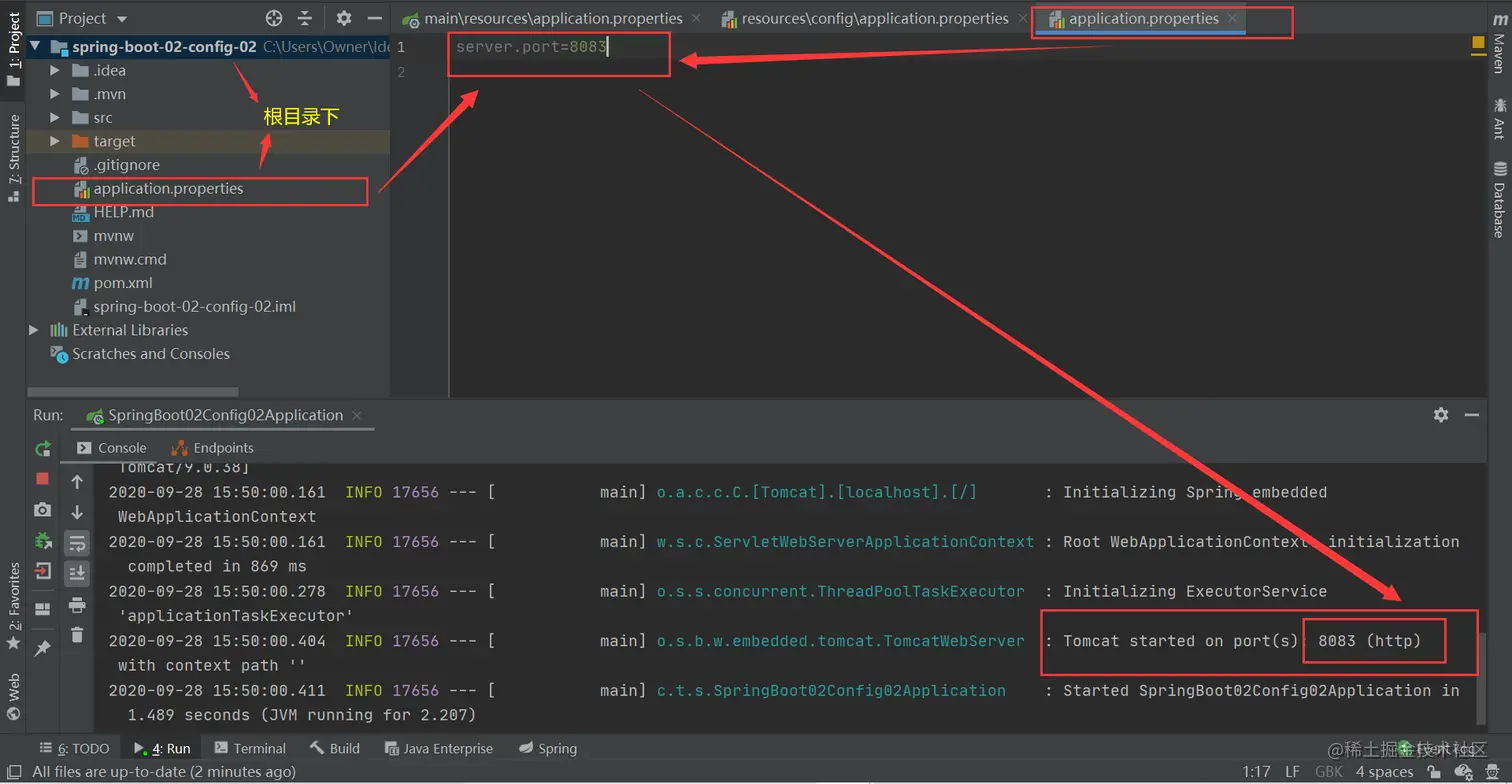
Task: Collapse the spring-boot-02-config-02 project root
Action: [x=36, y=47]
